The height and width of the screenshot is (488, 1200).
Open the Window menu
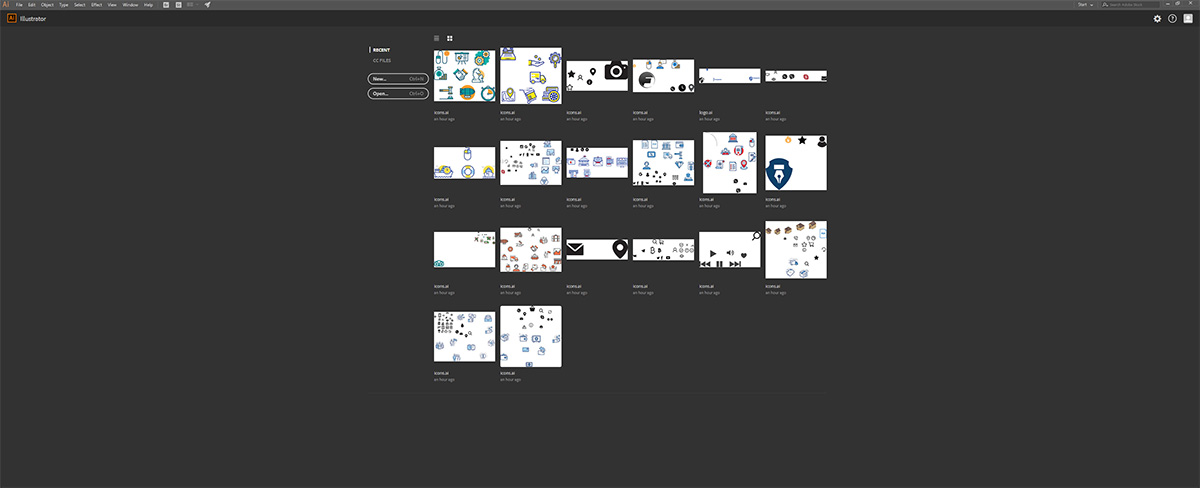click(130, 5)
